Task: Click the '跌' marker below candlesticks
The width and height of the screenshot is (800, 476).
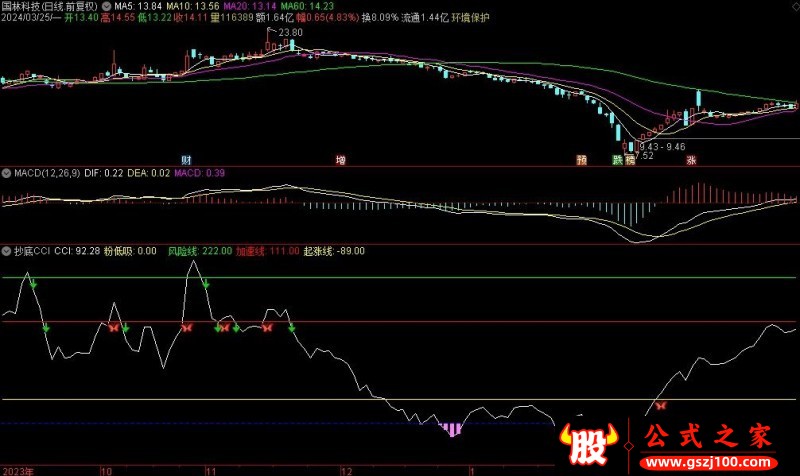Action: click(616, 160)
